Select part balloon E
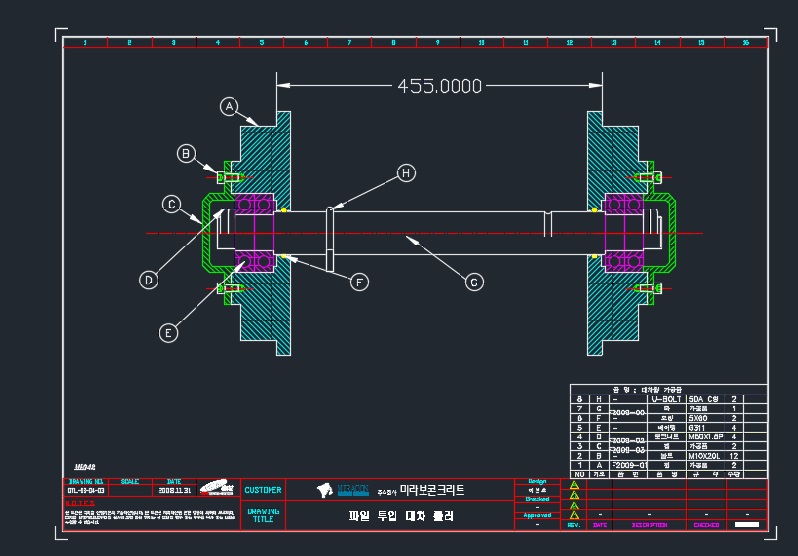This screenshot has width=798, height=556. [168, 333]
